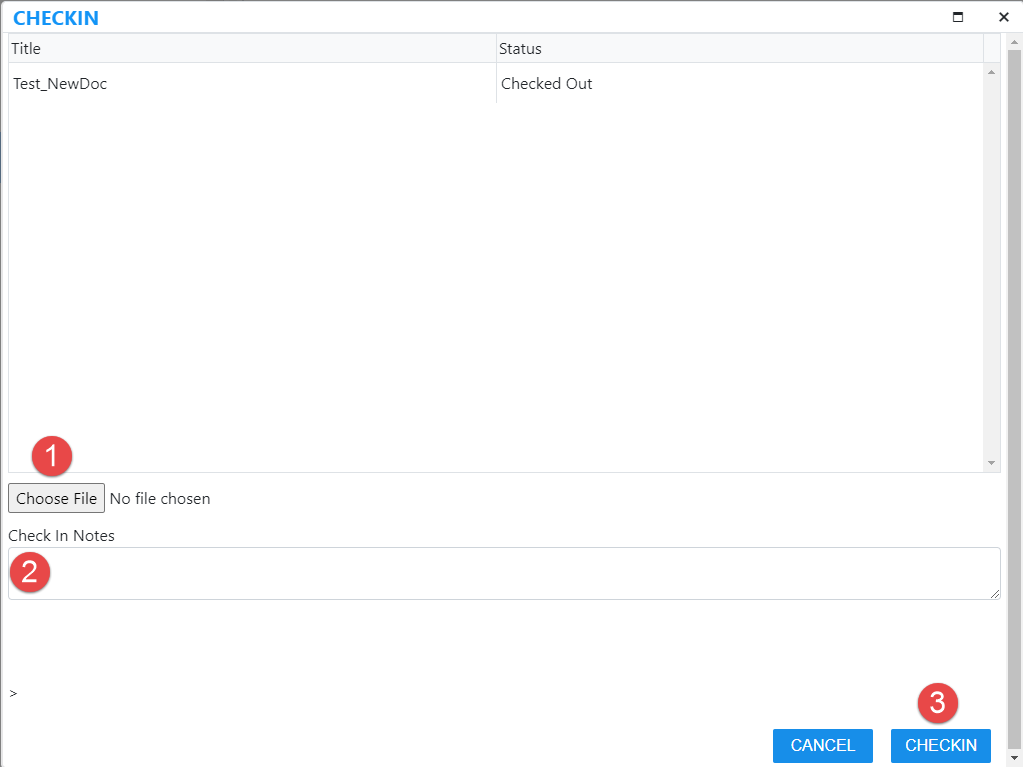The width and height of the screenshot is (1023, 767).
Task: Click the "No file chosen" label
Action: (x=160, y=498)
